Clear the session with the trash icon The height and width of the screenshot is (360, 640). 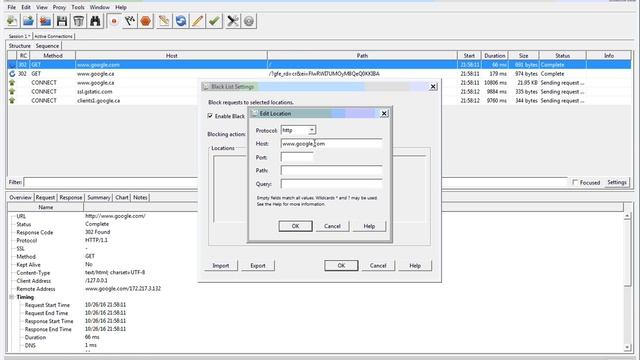[x=79, y=21]
